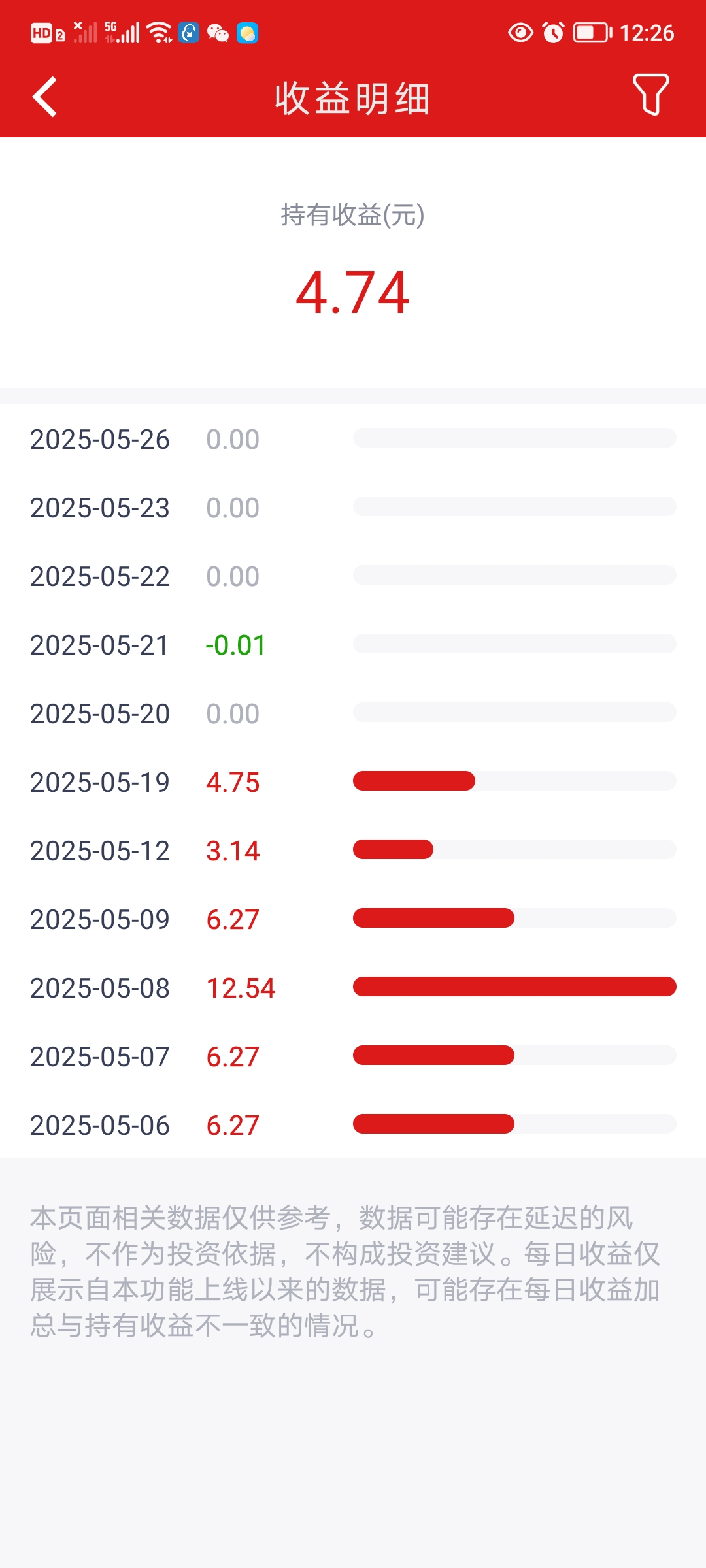706x1568 pixels.
Task: Tap the 12.54 earnings amount
Action: coord(241,988)
